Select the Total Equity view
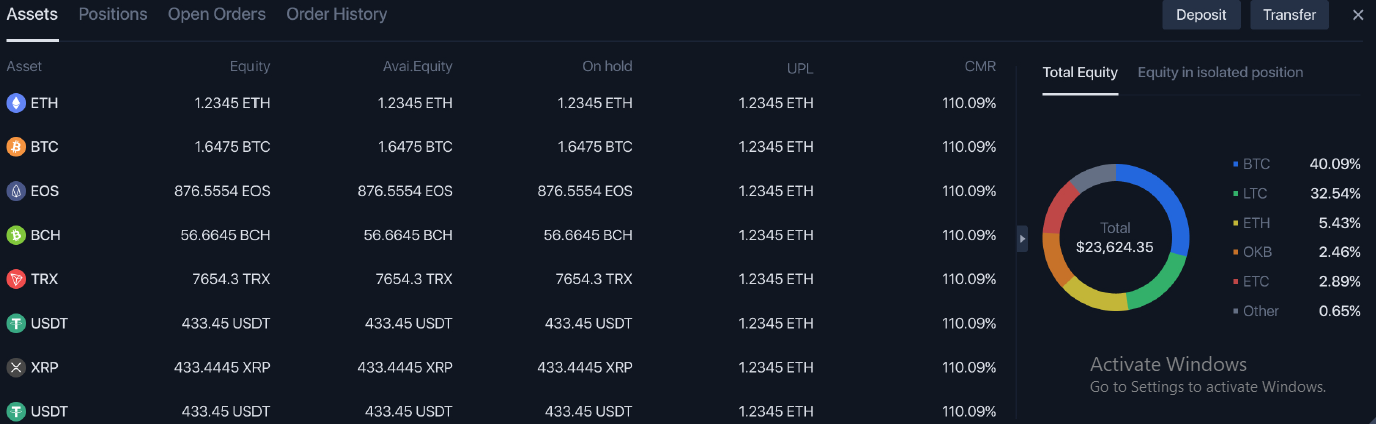Viewport: 1376px width, 424px height. point(1080,72)
